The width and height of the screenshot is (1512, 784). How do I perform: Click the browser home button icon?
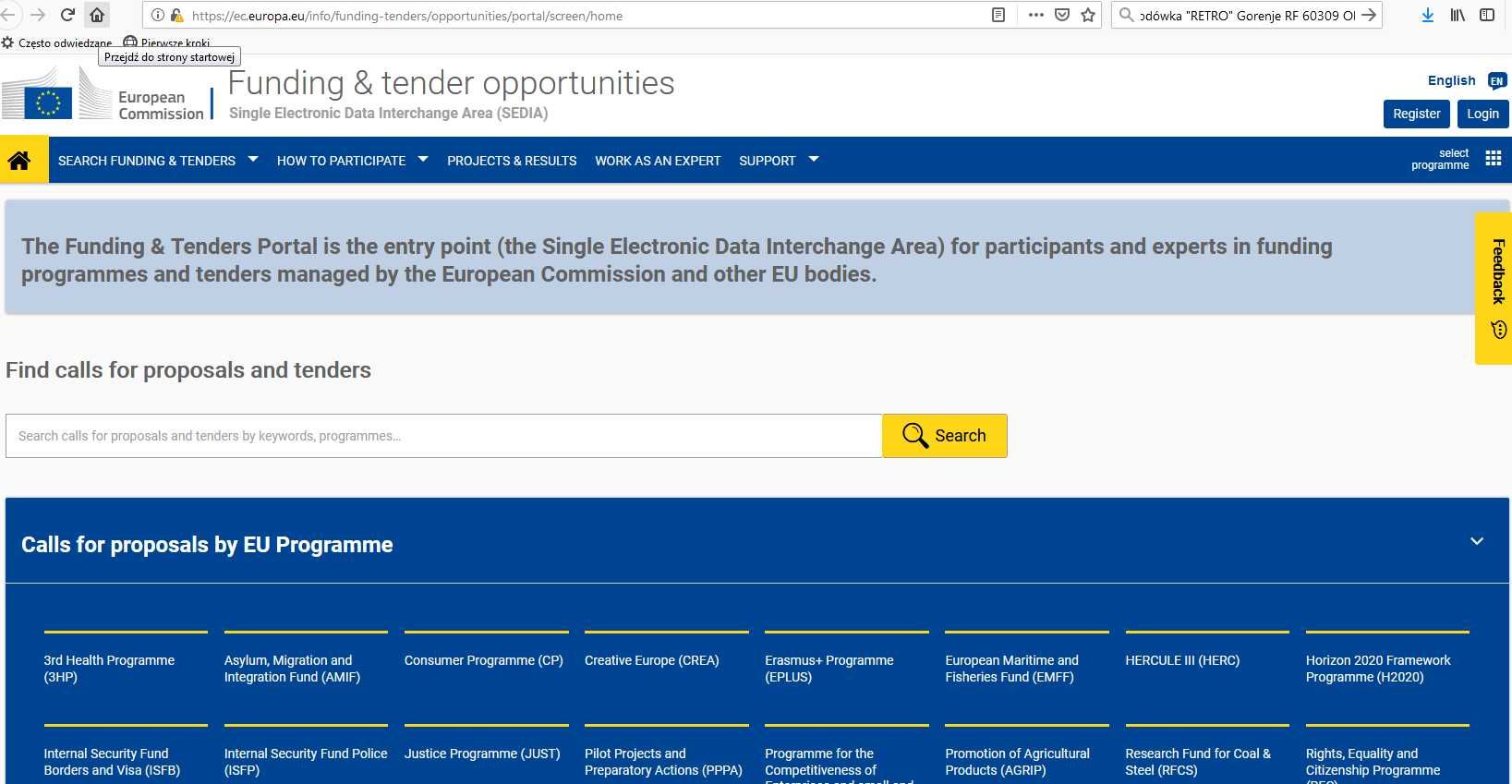(97, 15)
